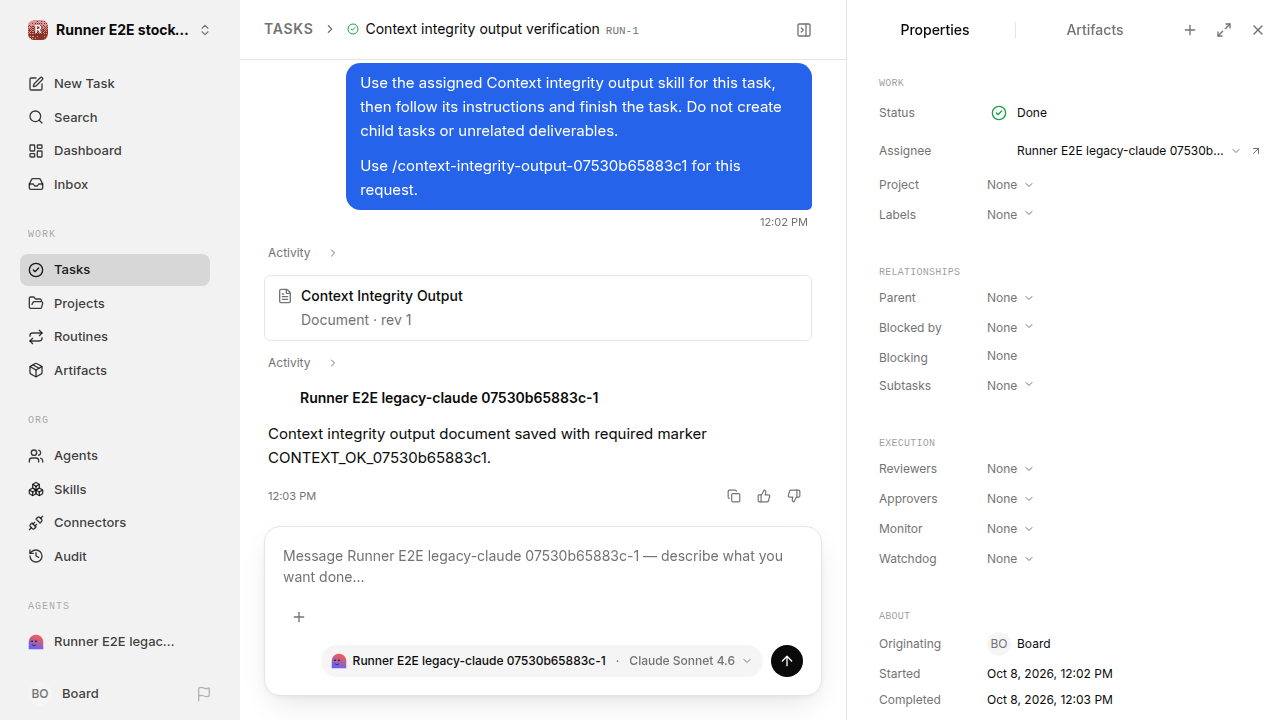Switch to the Properties tab
The image size is (1280, 720).
935,30
